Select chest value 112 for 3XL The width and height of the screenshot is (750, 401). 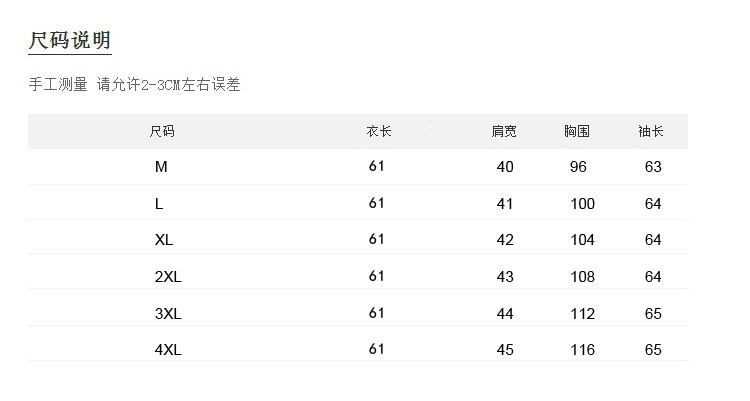pos(582,314)
